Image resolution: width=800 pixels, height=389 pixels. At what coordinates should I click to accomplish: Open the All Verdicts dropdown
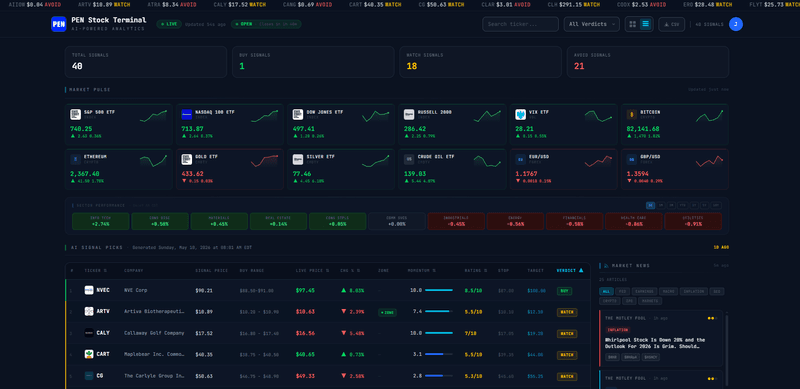click(x=592, y=24)
